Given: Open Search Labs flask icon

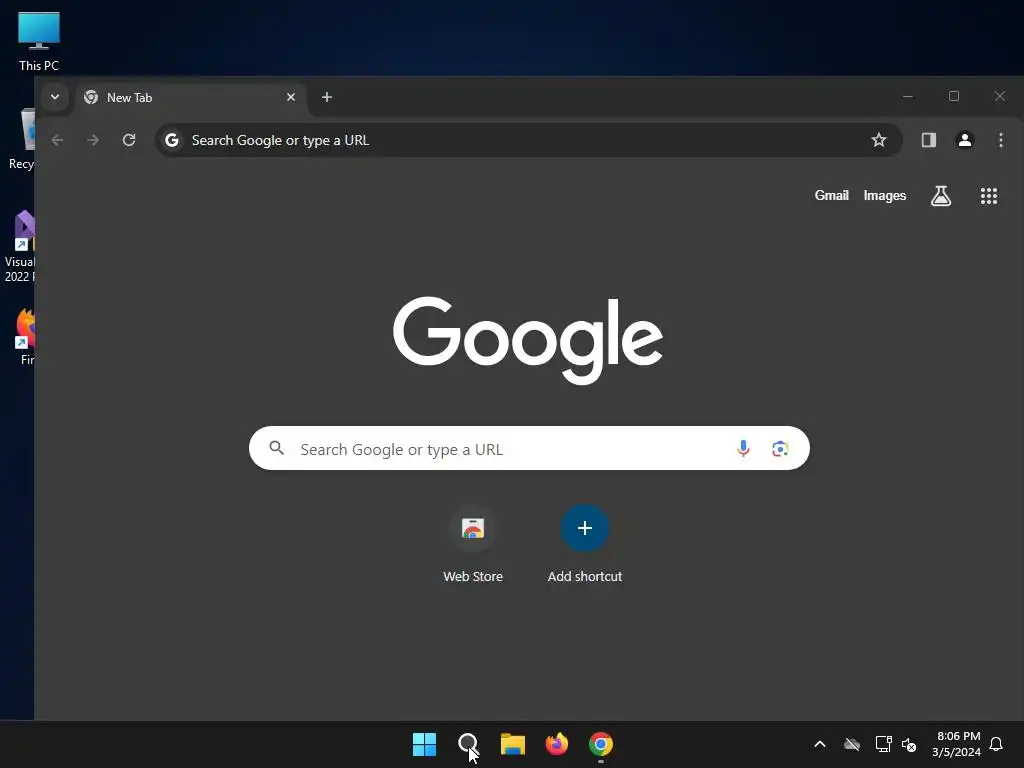Looking at the screenshot, I should 940,195.
